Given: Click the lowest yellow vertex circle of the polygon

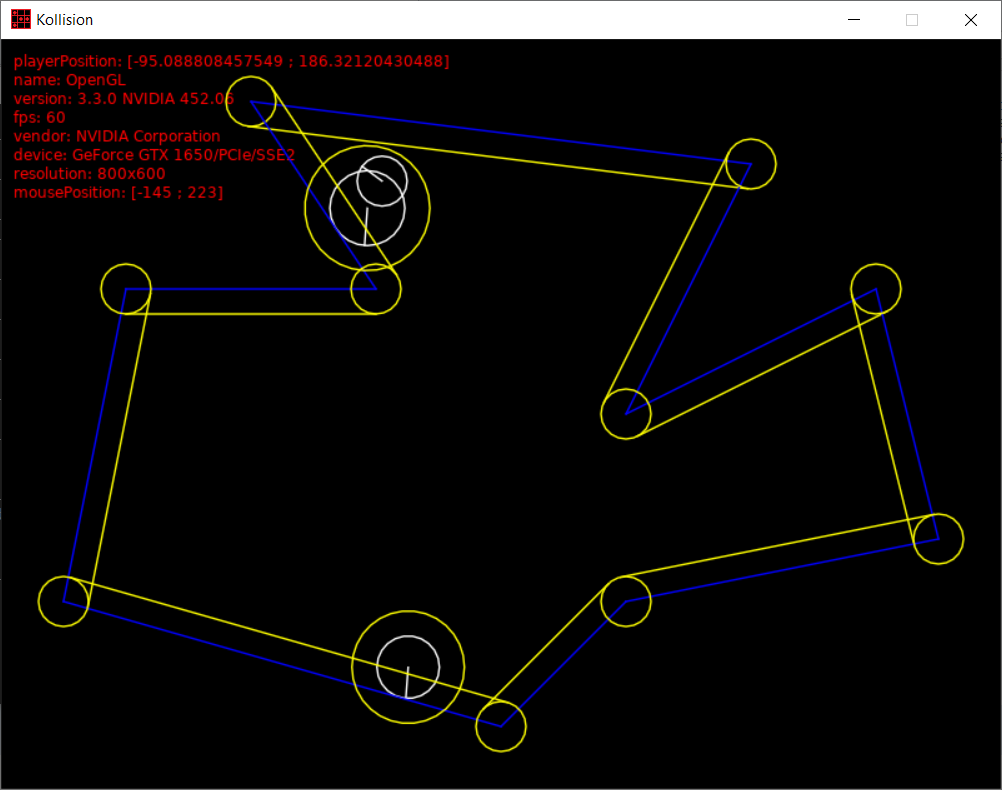Looking at the screenshot, I should click(x=500, y=726).
